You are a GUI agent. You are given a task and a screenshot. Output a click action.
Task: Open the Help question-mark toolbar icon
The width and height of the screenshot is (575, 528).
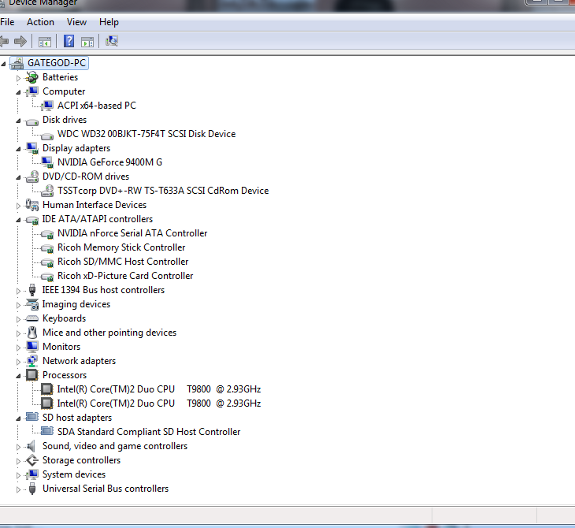(x=69, y=41)
